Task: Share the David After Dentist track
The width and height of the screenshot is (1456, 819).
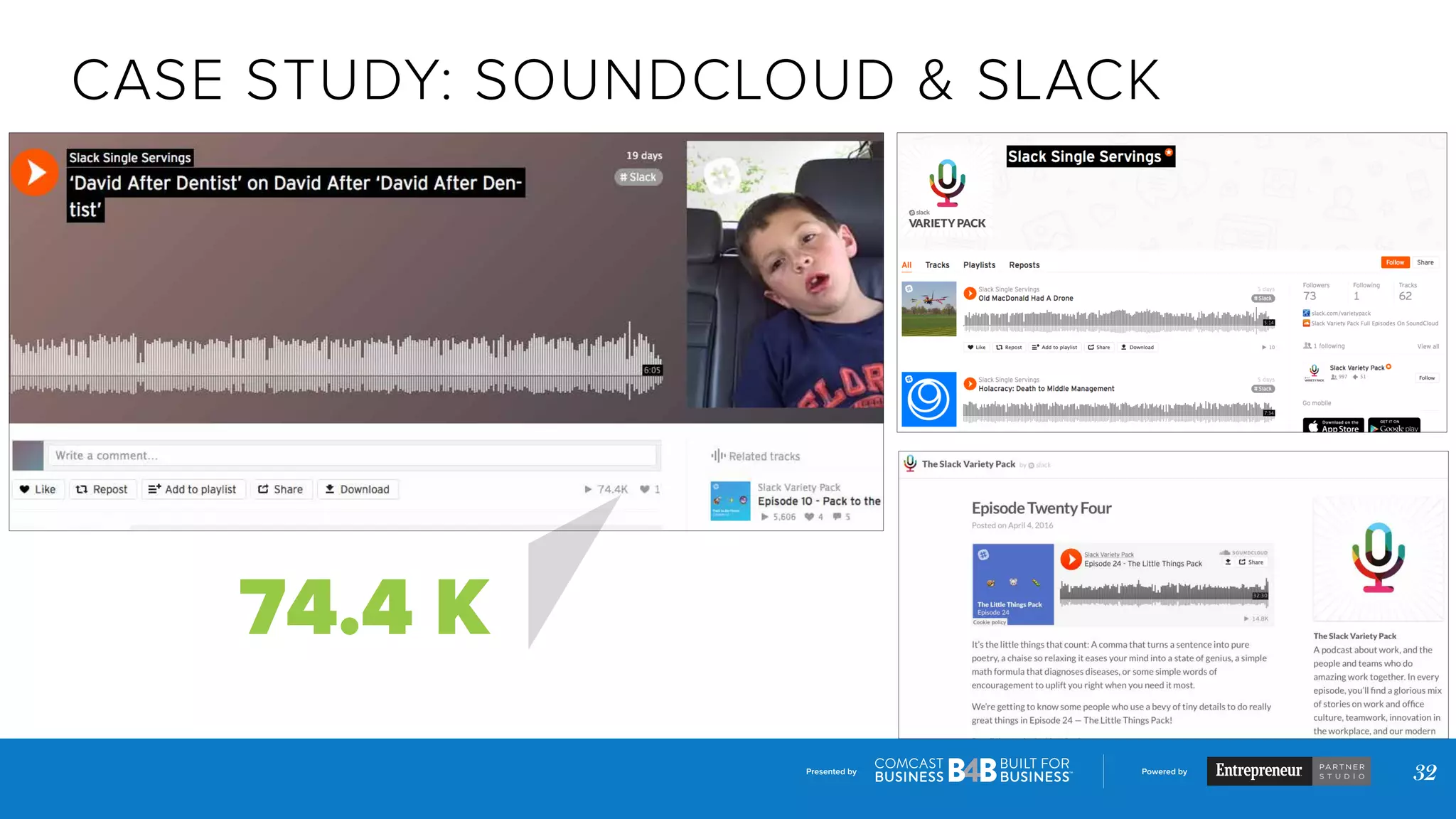Action: [x=281, y=489]
